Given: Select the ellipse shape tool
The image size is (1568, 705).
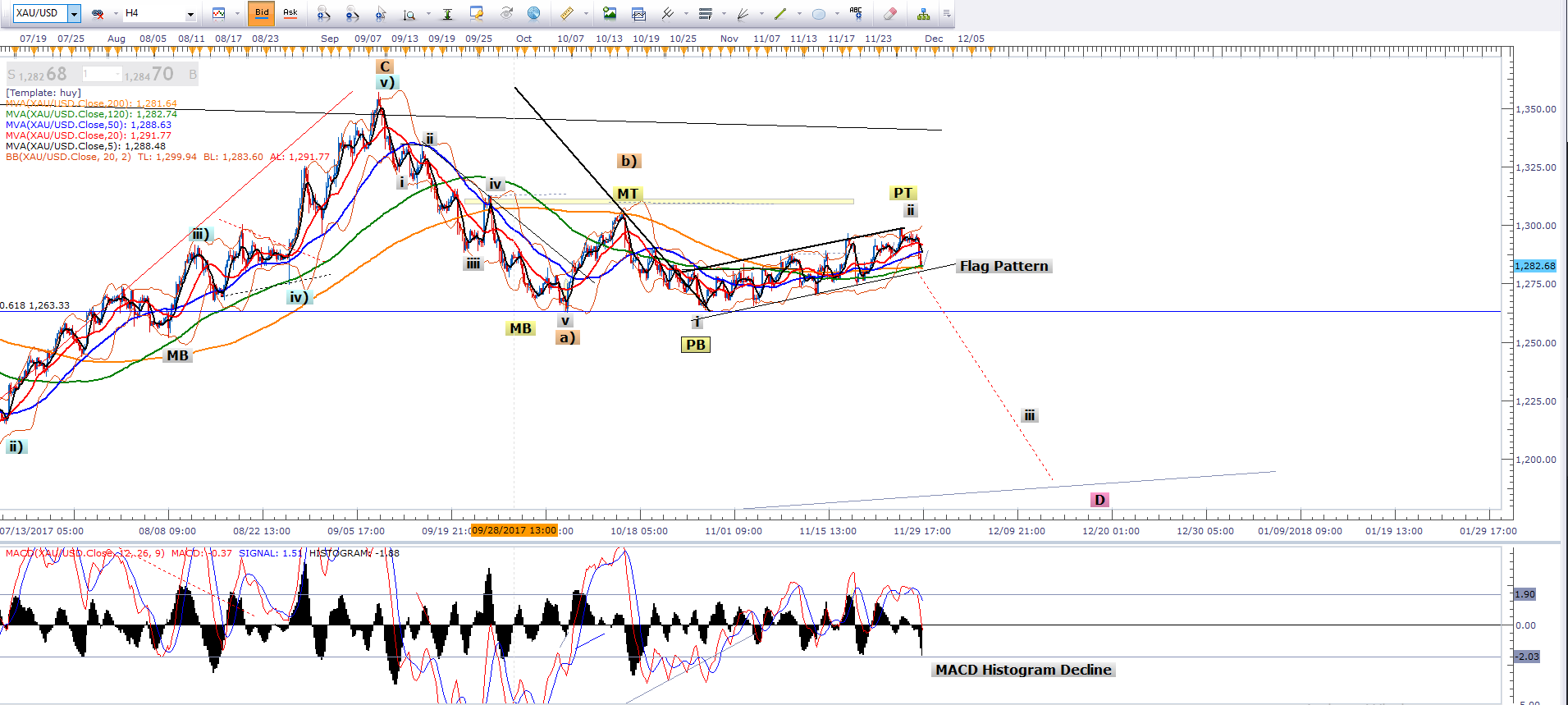Looking at the screenshot, I should tap(818, 13).
